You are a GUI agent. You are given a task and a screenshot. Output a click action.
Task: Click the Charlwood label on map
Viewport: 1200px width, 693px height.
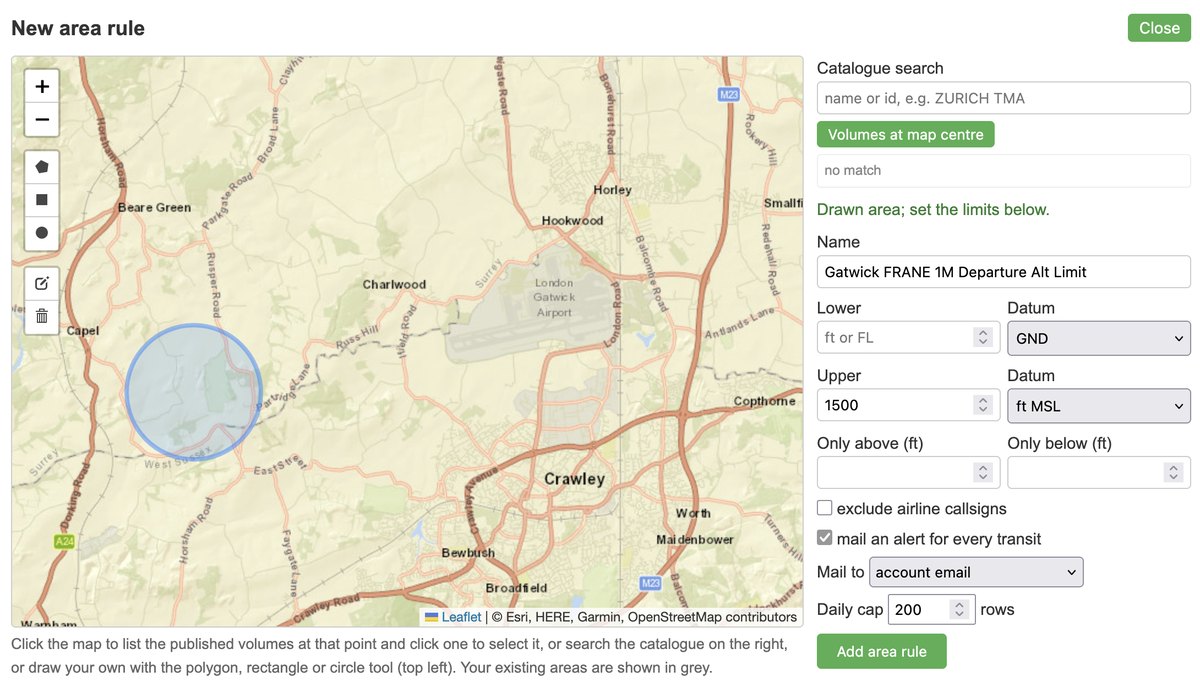coord(394,284)
